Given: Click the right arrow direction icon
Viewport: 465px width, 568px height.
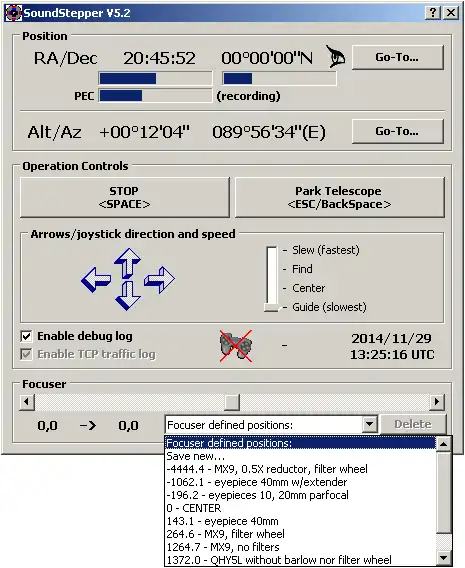Looking at the screenshot, I should (159, 279).
